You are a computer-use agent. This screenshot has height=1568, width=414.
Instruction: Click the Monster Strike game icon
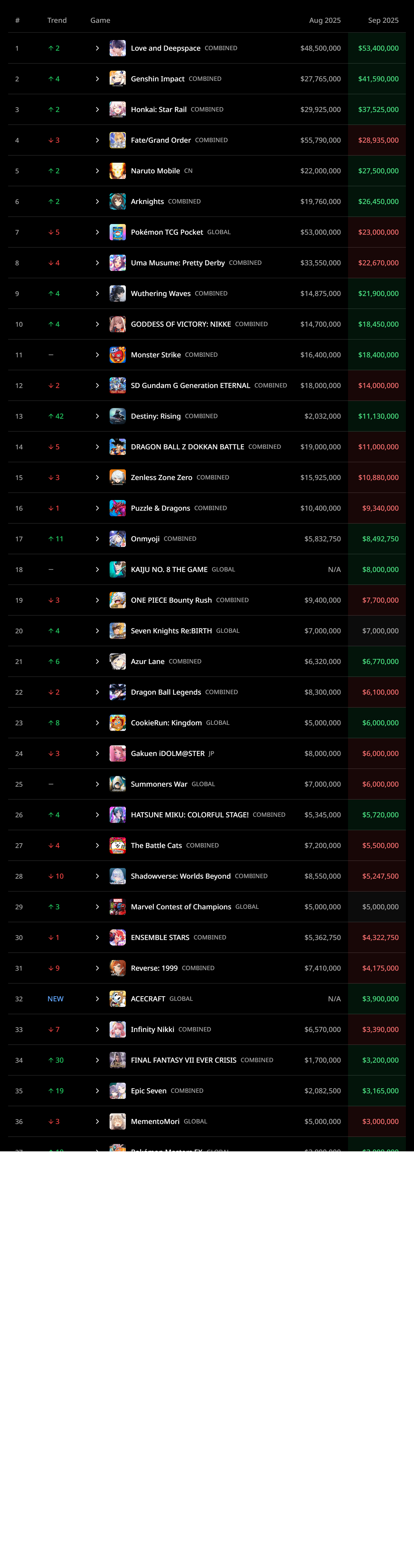click(118, 355)
